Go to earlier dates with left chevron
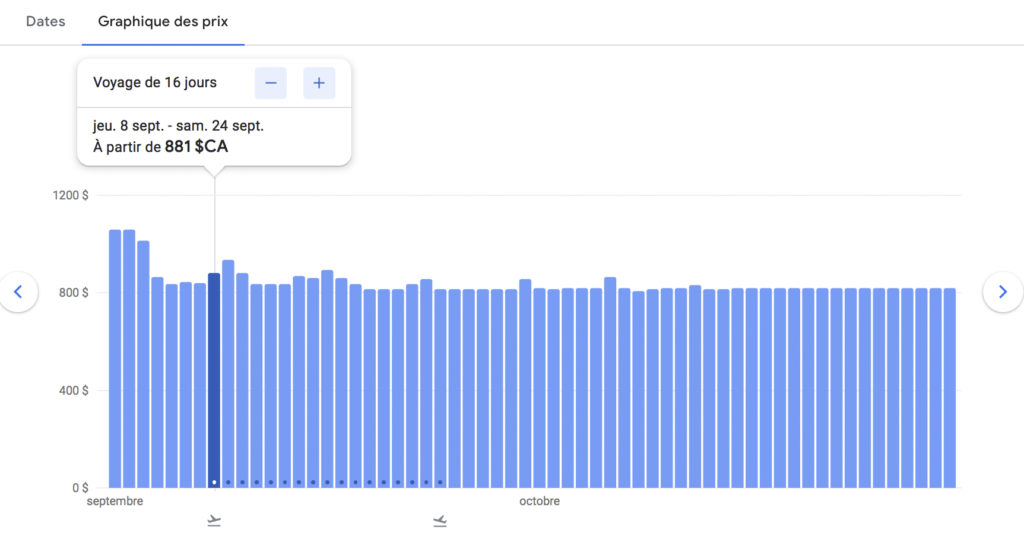Viewport: 1024px width, 536px height. [x=18, y=292]
